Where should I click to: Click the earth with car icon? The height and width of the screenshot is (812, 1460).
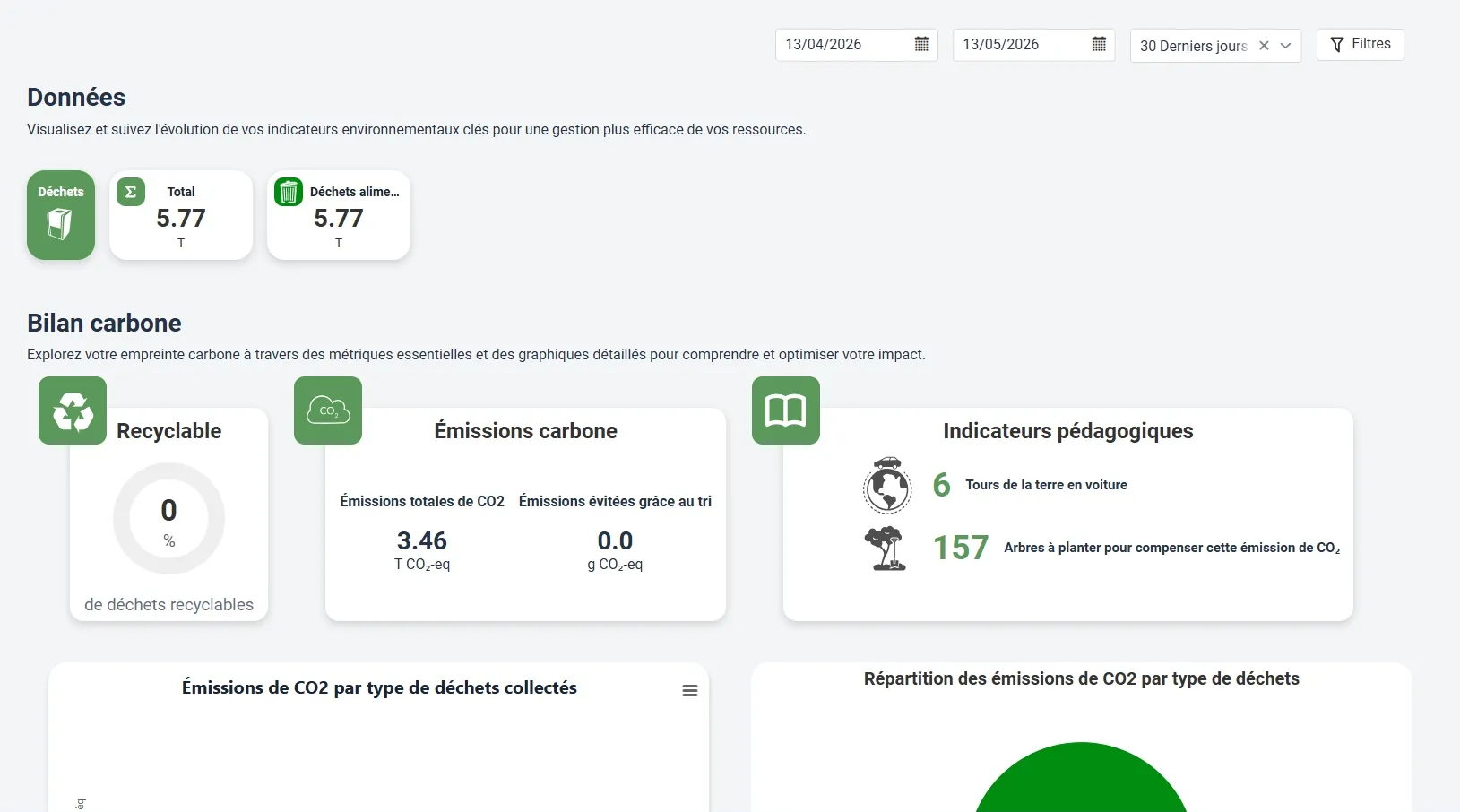tap(887, 485)
